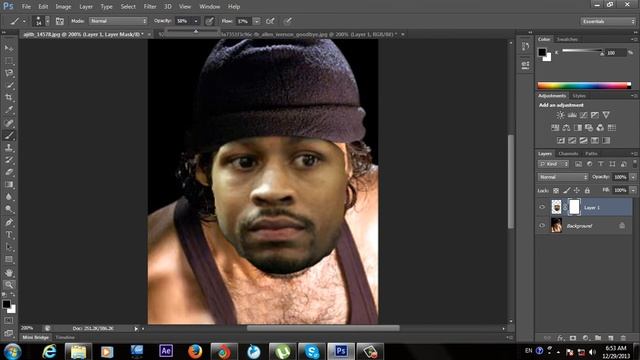The width and height of the screenshot is (640, 360).
Task: Select the Brush tool in toolbox
Action: (9, 135)
